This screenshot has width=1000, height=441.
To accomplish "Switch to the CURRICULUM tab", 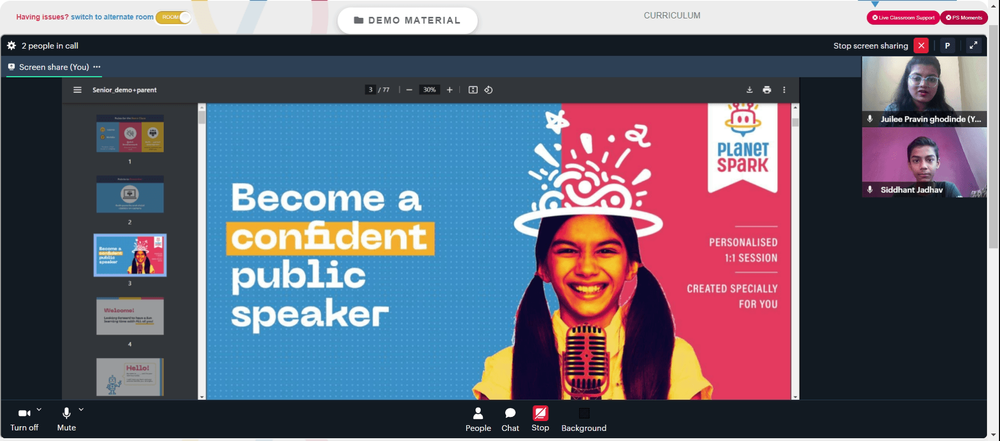I will (672, 15).
